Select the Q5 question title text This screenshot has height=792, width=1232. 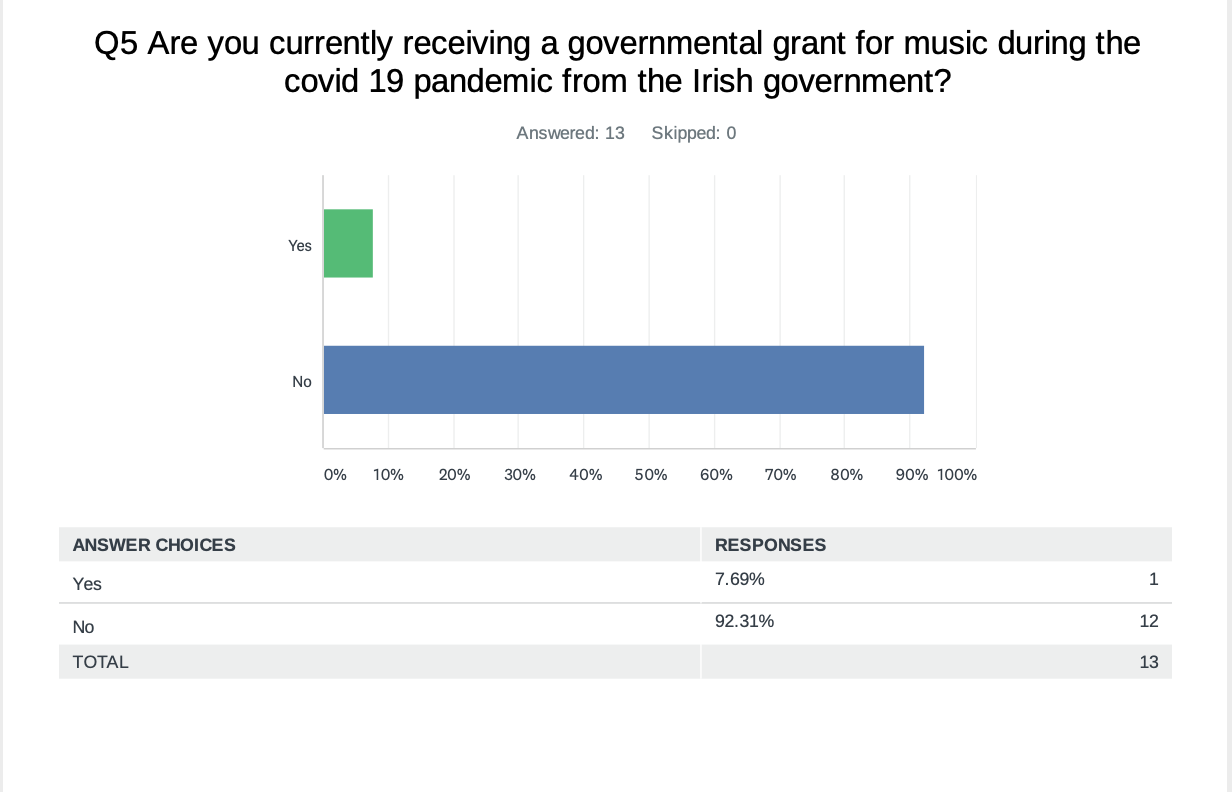(x=616, y=62)
